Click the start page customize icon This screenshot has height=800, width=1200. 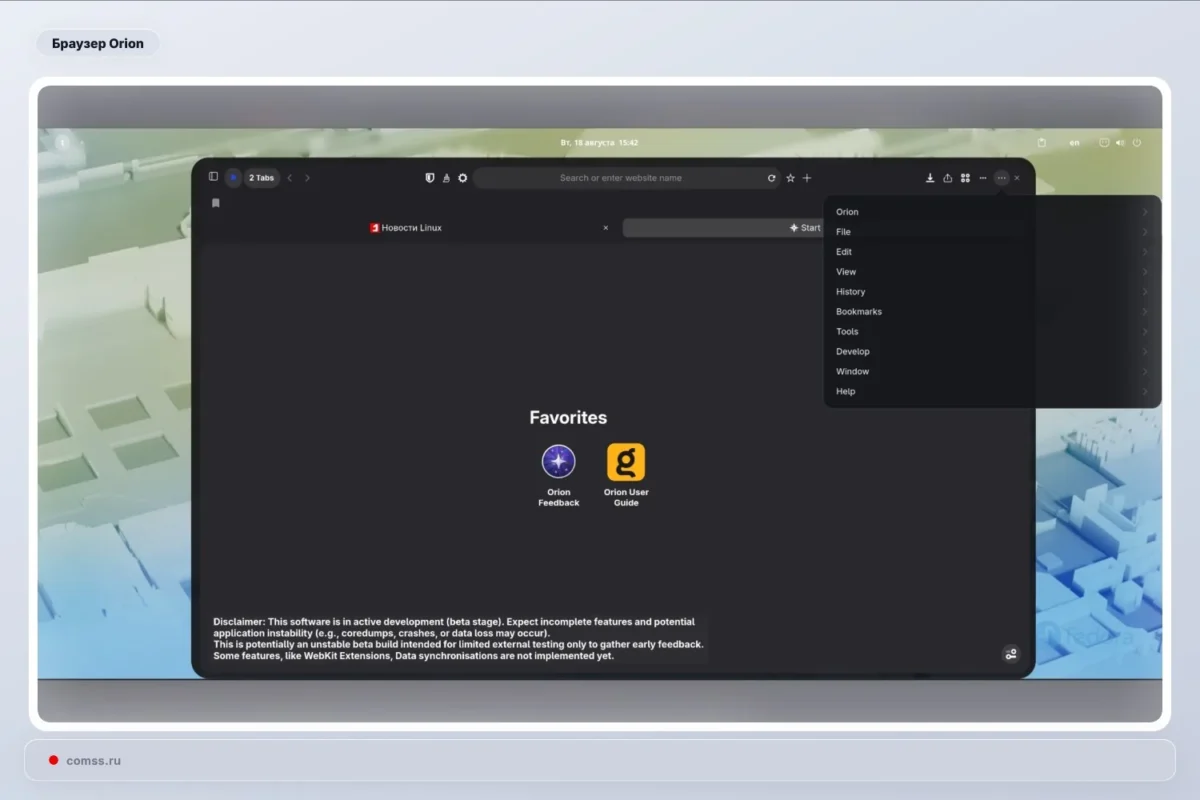(1011, 654)
